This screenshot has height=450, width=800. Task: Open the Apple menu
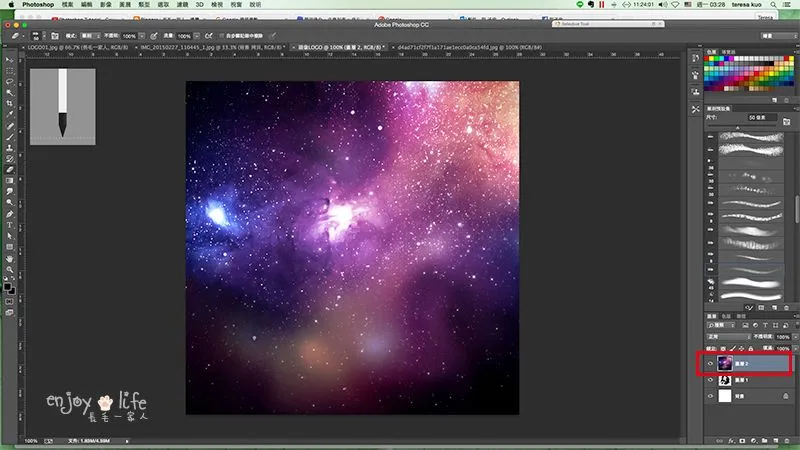[x=11, y=5]
